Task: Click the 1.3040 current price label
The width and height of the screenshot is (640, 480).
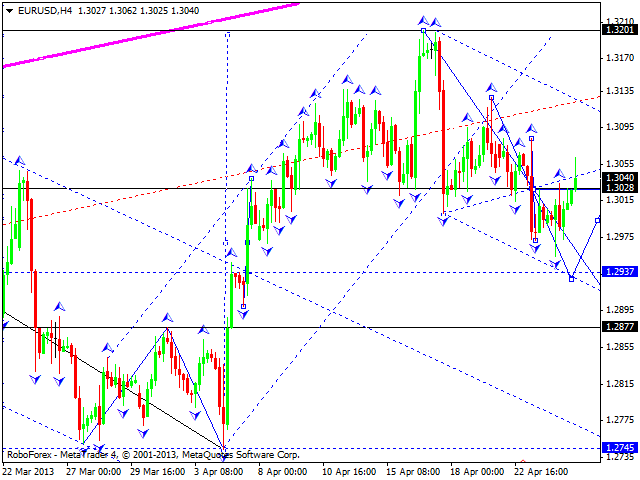Action: tap(619, 177)
